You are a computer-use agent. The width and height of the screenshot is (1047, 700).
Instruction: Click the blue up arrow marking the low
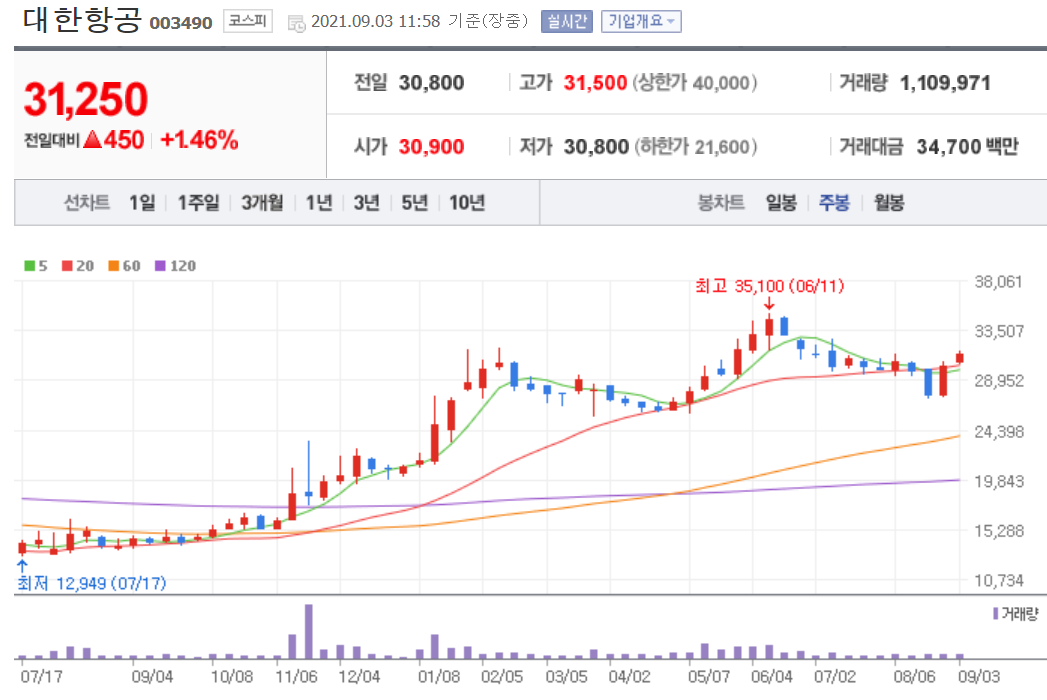click(22, 566)
